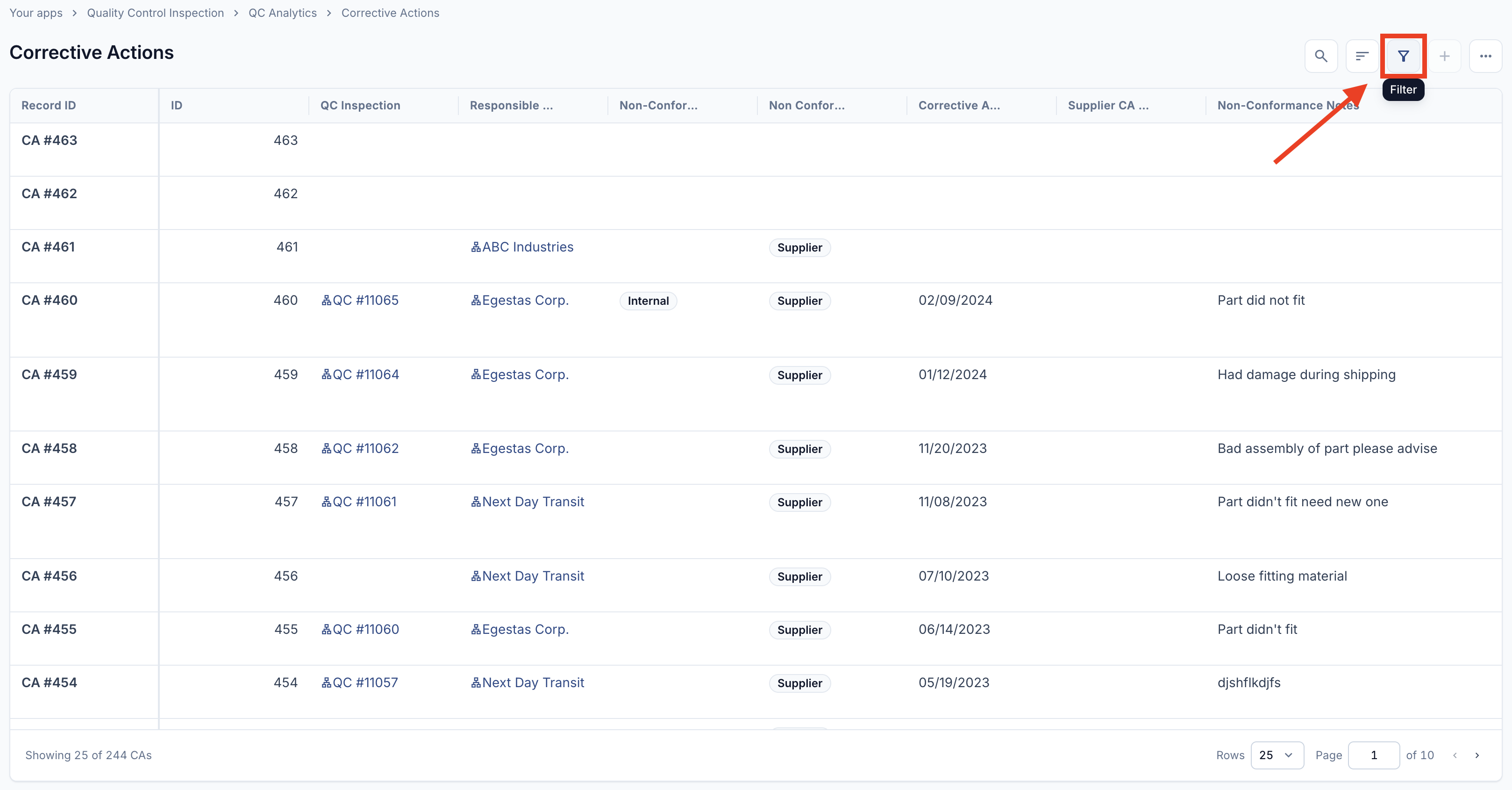Open the sort options icon

(x=1362, y=57)
